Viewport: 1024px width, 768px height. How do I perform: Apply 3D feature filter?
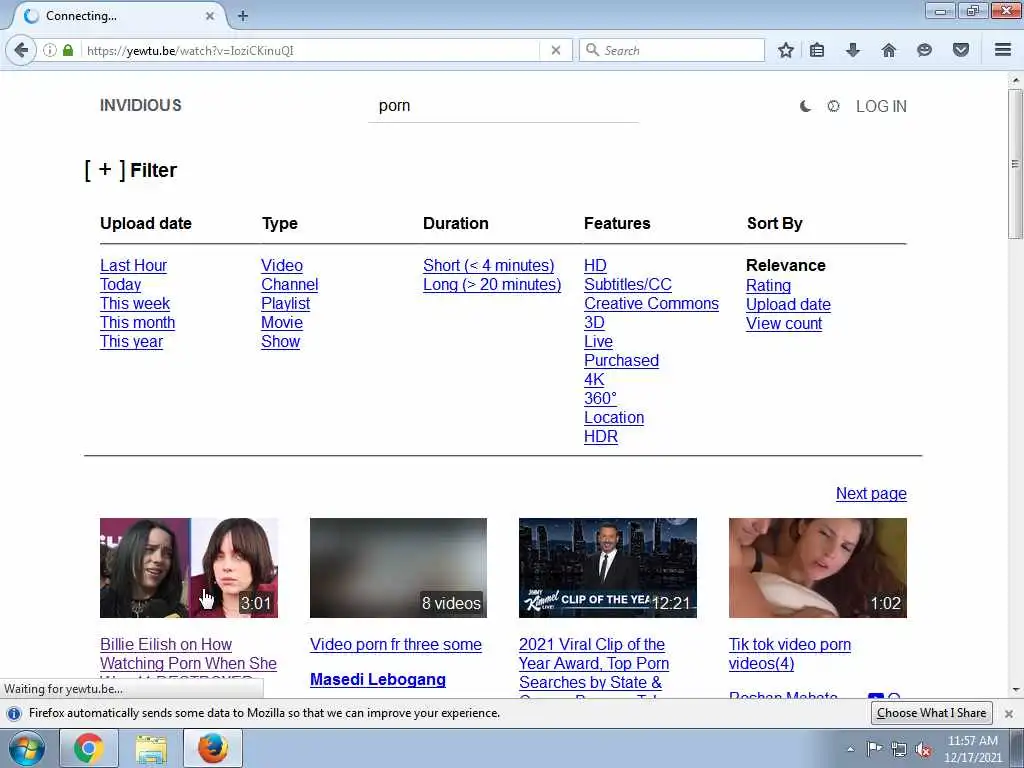coord(594,323)
